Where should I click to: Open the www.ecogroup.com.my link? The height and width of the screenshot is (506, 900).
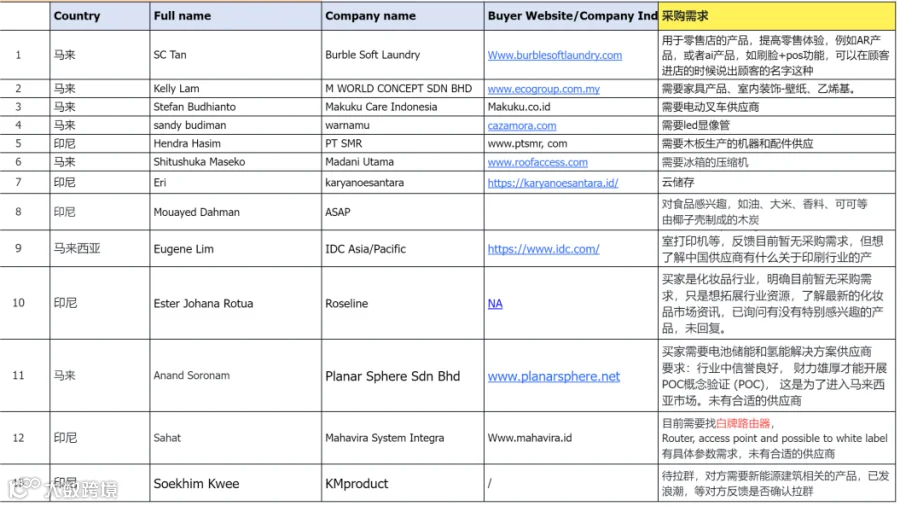(544, 89)
